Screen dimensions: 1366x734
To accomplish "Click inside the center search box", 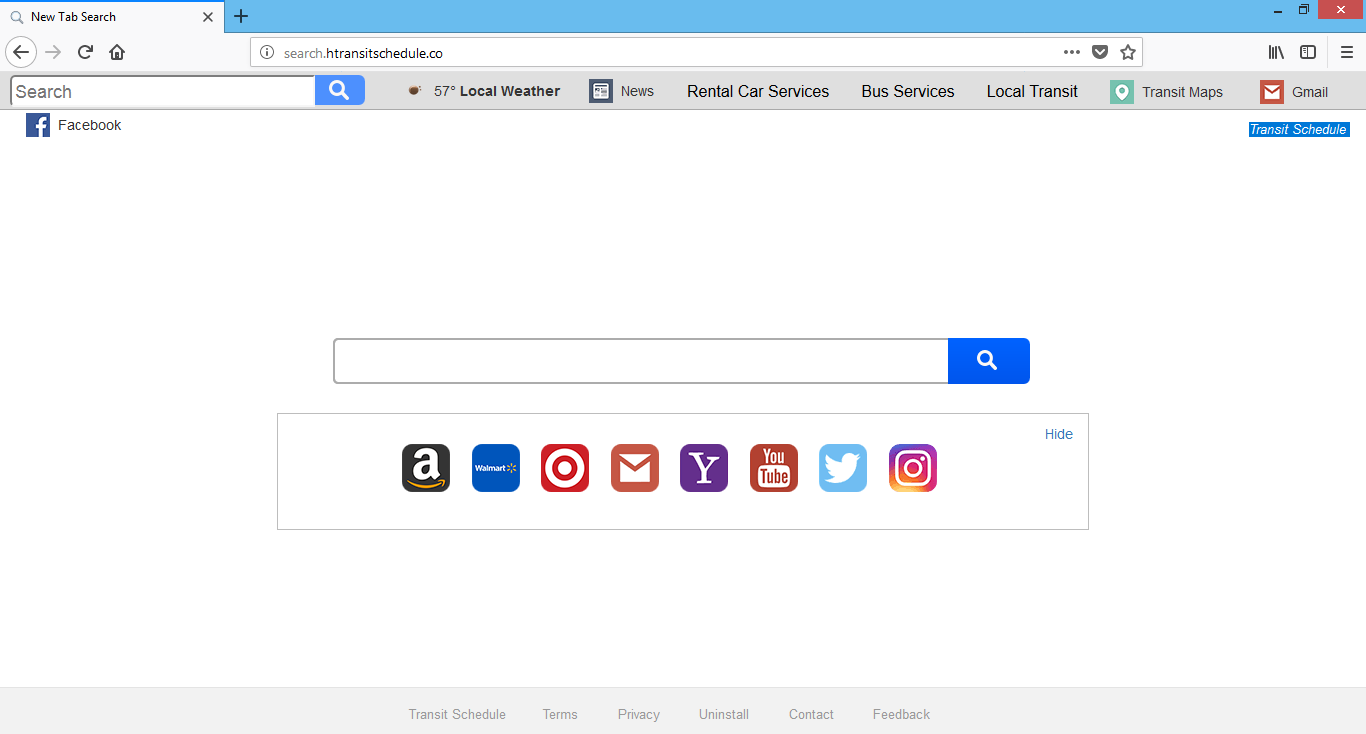I will [x=640, y=360].
